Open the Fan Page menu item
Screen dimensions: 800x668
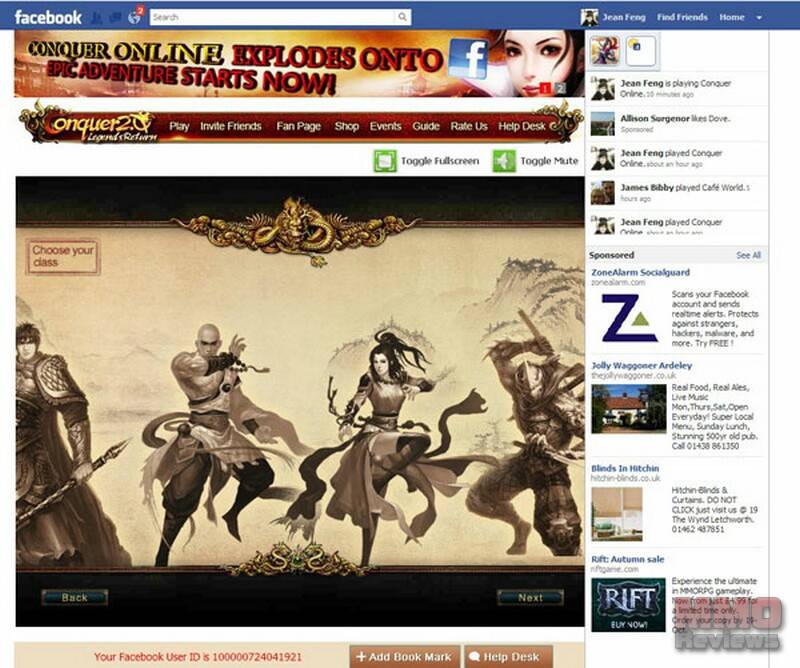pyautogui.click(x=298, y=127)
